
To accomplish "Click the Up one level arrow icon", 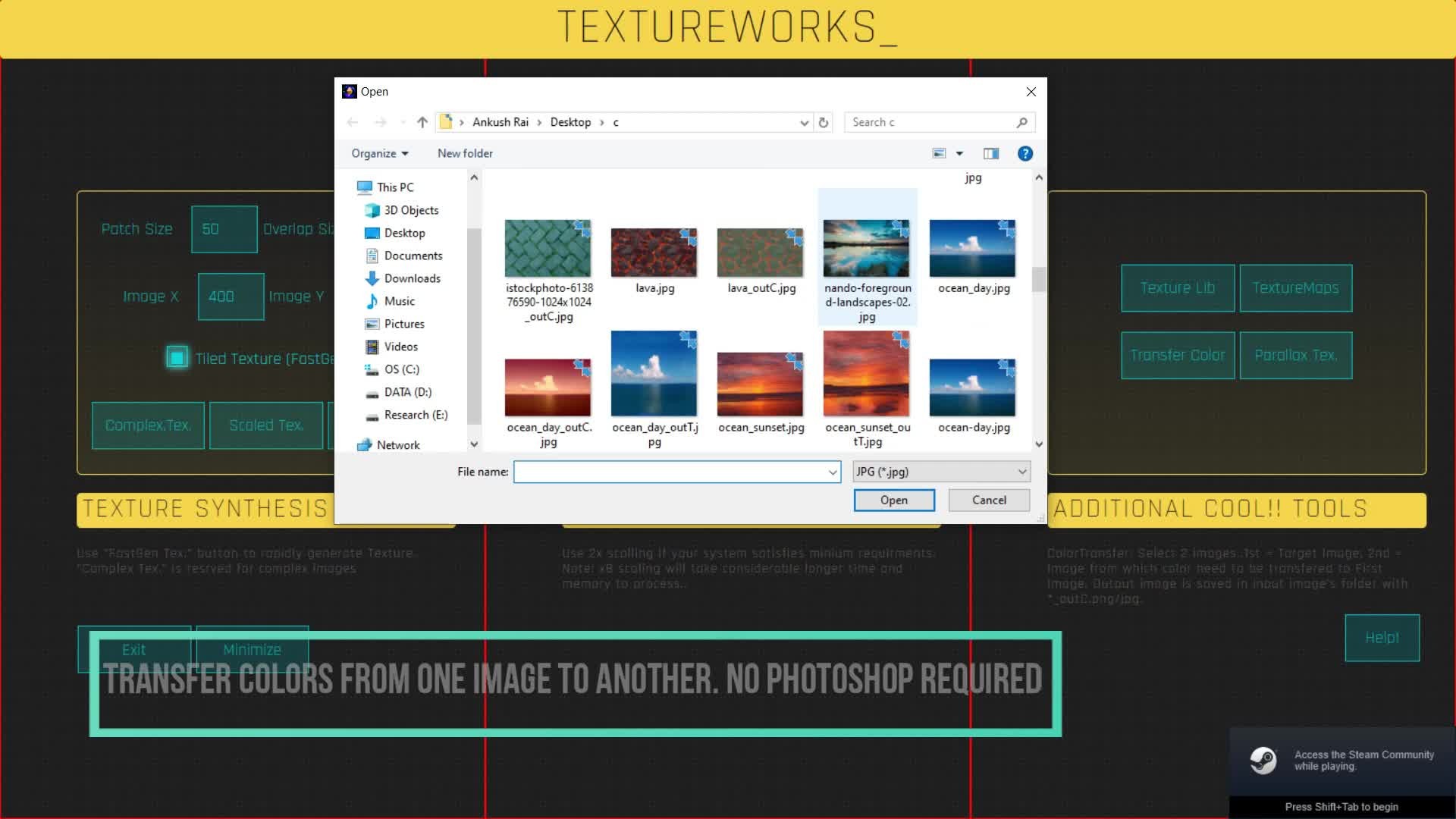I will 422,122.
